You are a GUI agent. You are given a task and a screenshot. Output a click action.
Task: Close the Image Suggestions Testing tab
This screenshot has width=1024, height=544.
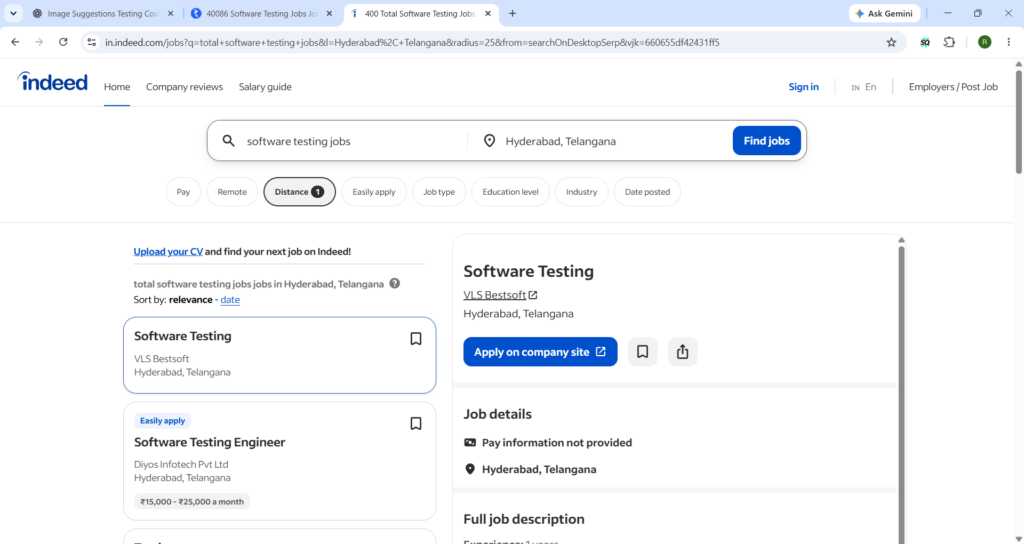tap(170, 14)
